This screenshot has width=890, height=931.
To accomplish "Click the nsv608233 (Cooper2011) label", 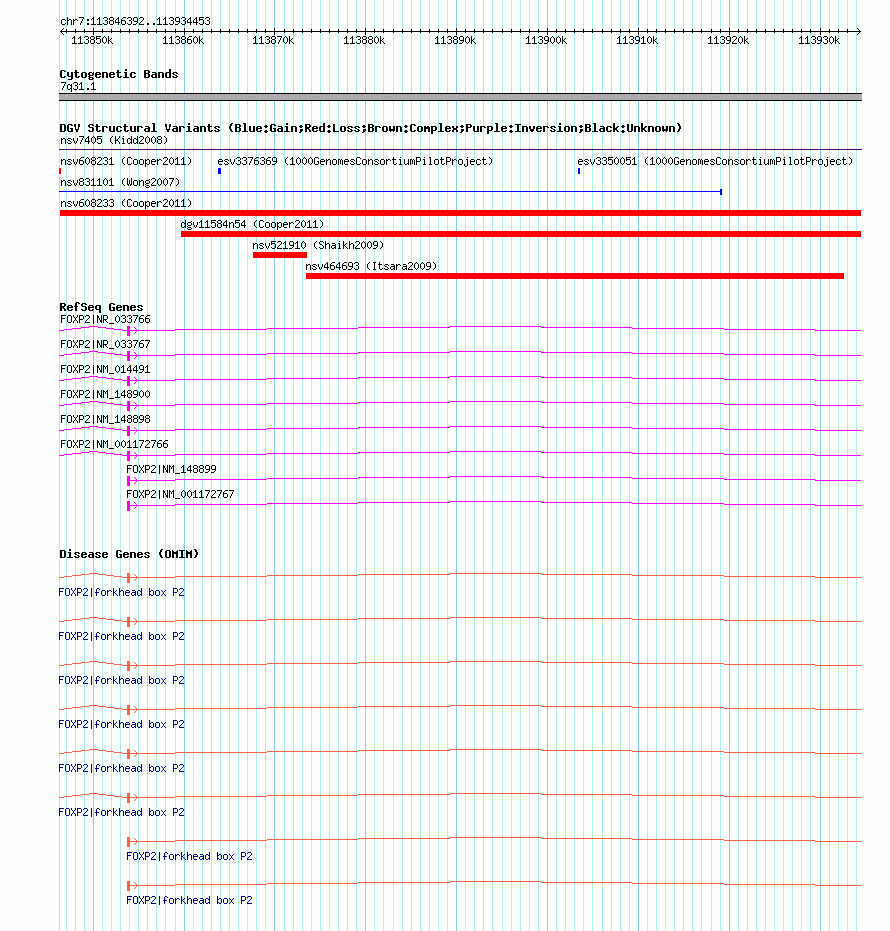I will pyautogui.click(x=126, y=203).
